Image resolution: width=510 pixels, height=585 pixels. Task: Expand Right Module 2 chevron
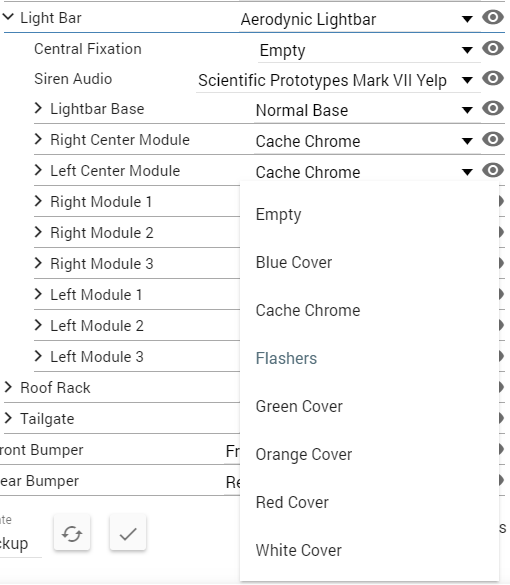(38, 232)
